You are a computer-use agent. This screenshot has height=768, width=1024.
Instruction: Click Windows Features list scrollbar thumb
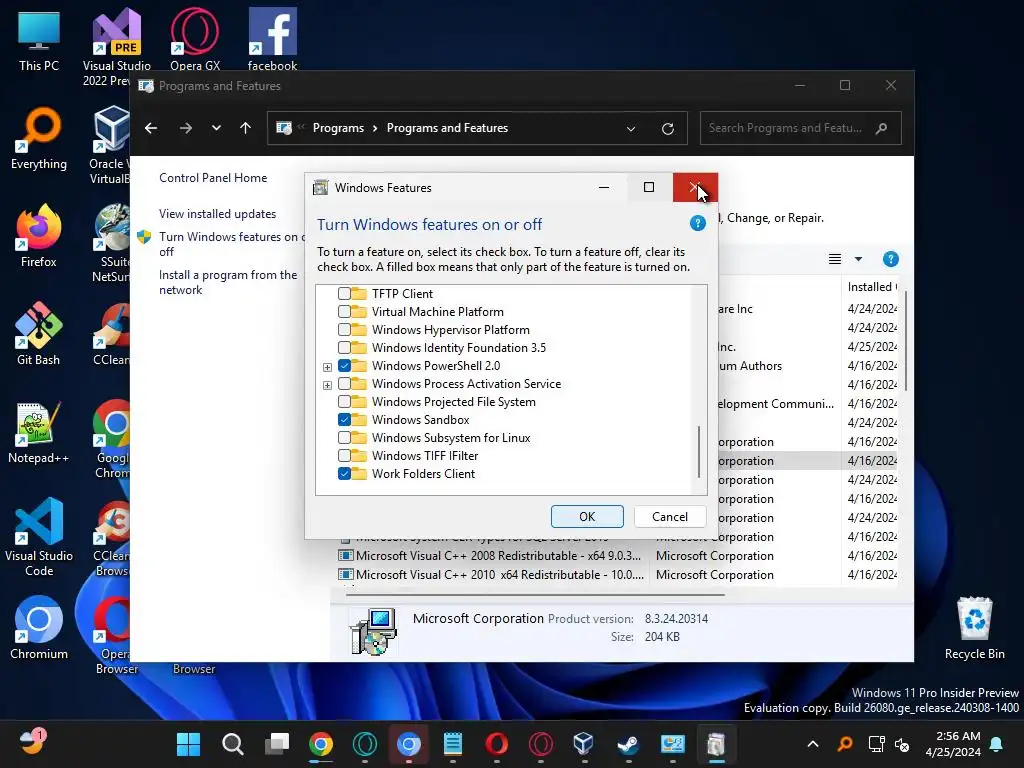(x=699, y=452)
